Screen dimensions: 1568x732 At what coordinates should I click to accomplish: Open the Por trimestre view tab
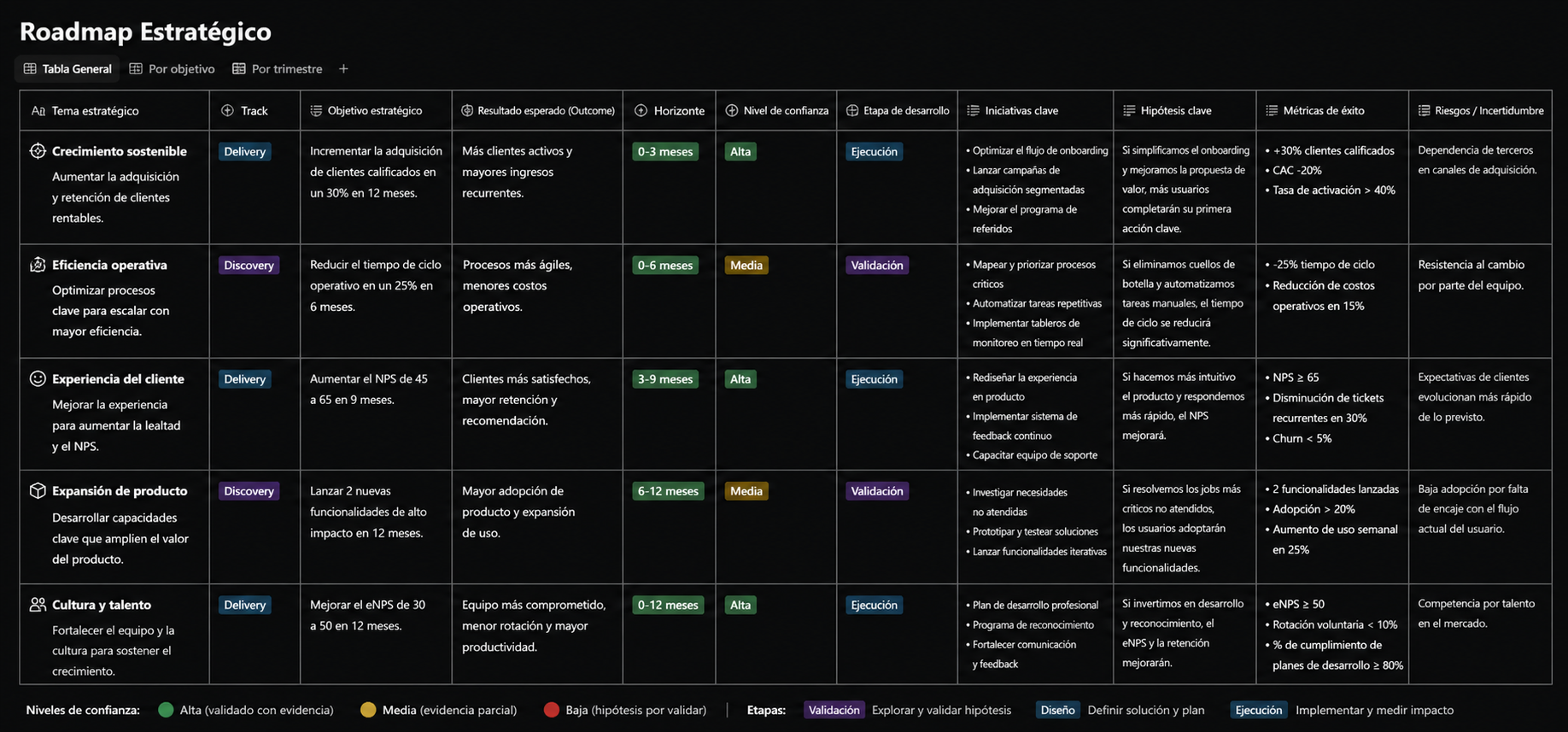click(278, 69)
